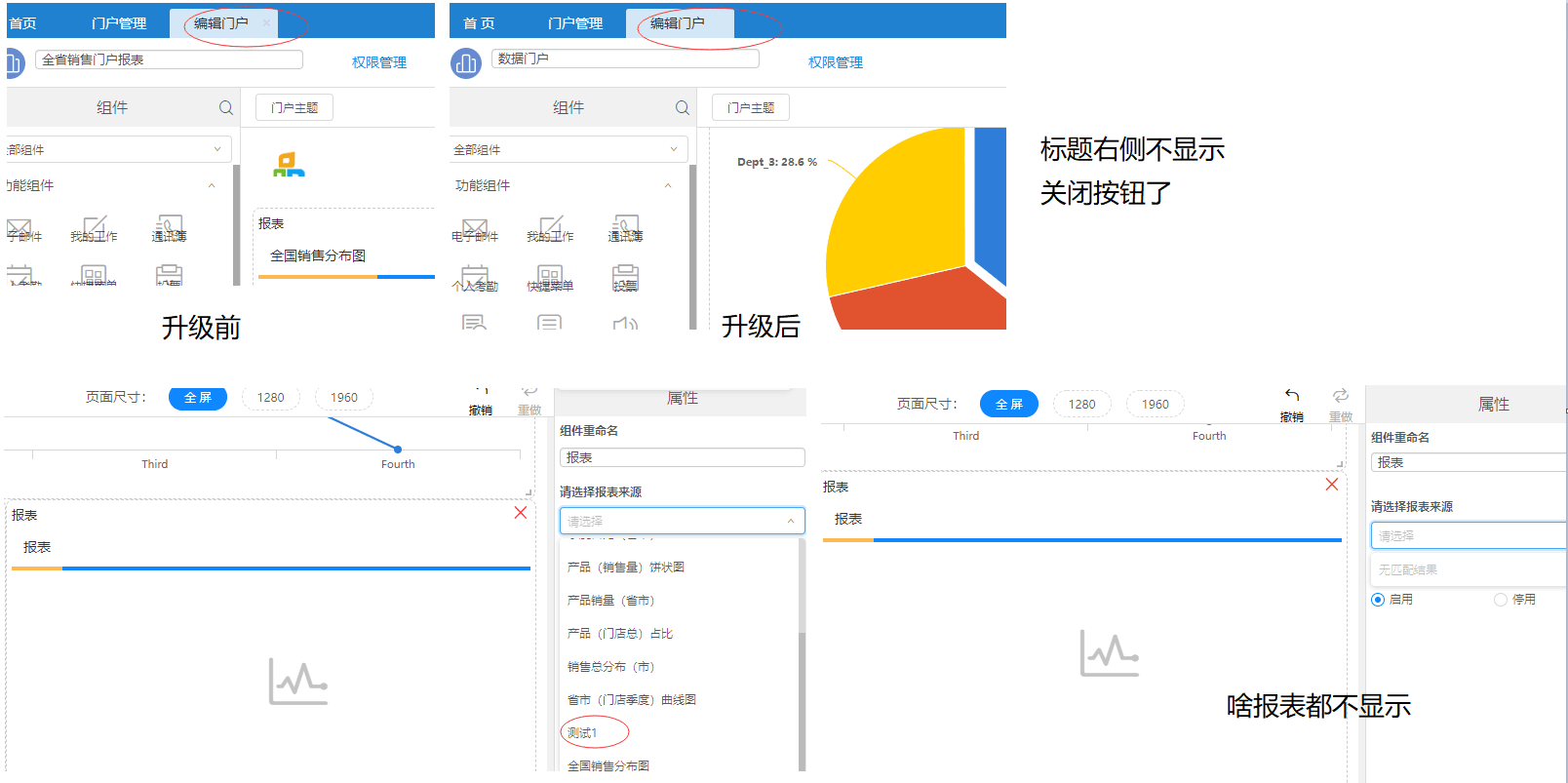Switch to 门户管理 tab in 升级前 screenshot
1568x783 pixels.
tap(119, 23)
